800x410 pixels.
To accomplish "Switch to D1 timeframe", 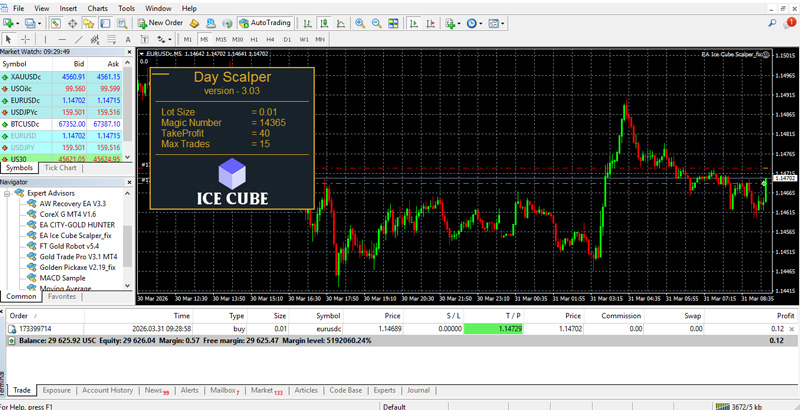I will 287,39.
